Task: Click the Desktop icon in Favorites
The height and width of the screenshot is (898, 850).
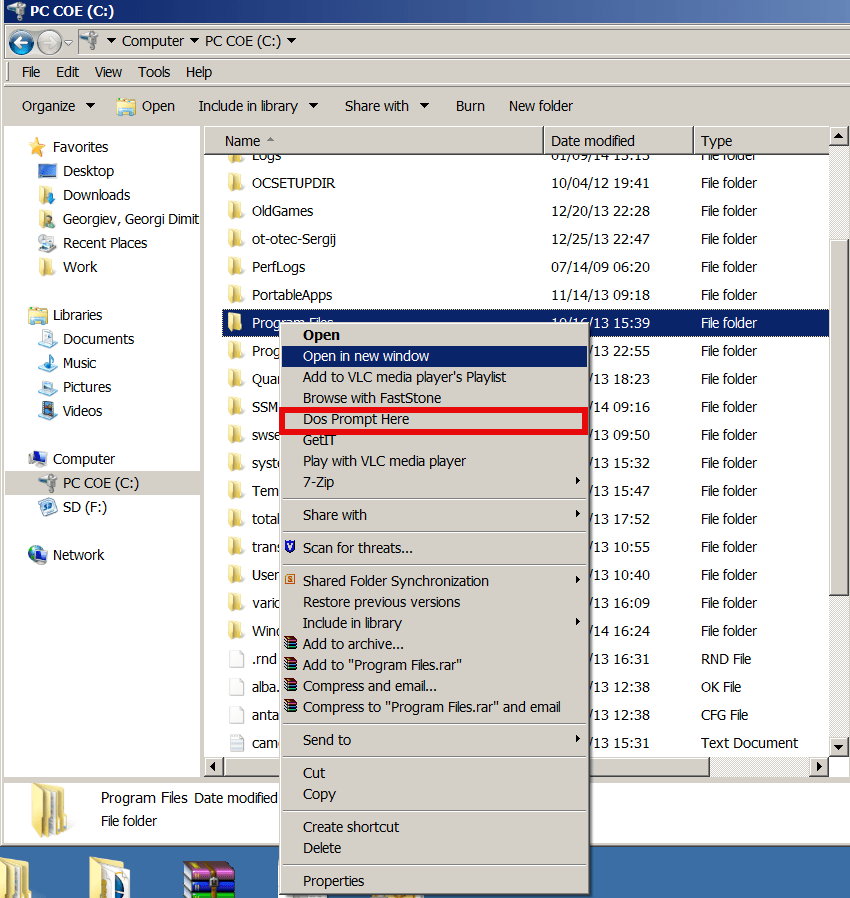Action: click(47, 171)
